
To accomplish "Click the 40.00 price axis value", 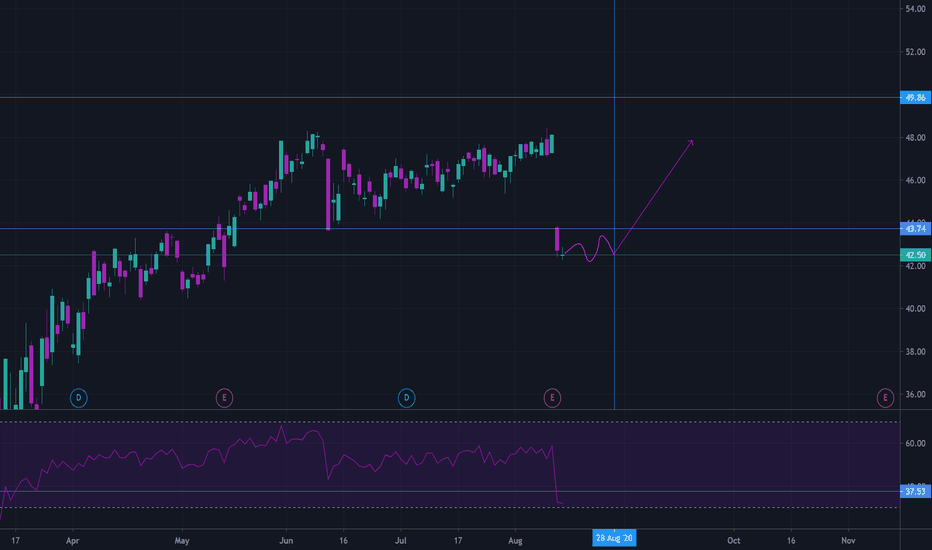I will (x=915, y=309).
